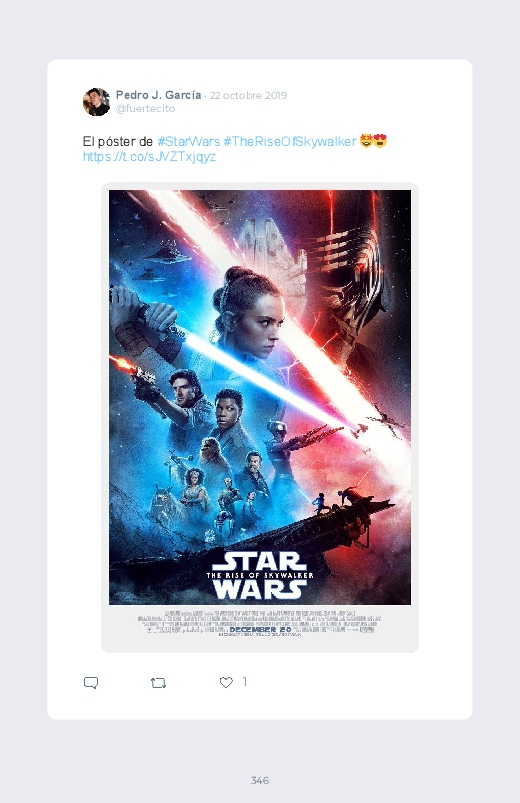This screenshot has width=520, height=803.
Task: Click the @fuertecito handle
Action: pos(145,109)
